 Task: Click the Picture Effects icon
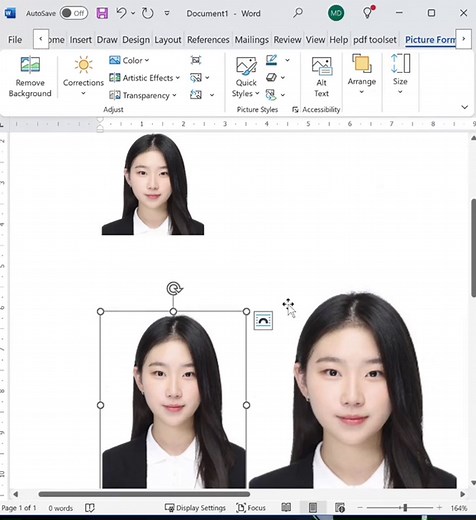[272, 78]
